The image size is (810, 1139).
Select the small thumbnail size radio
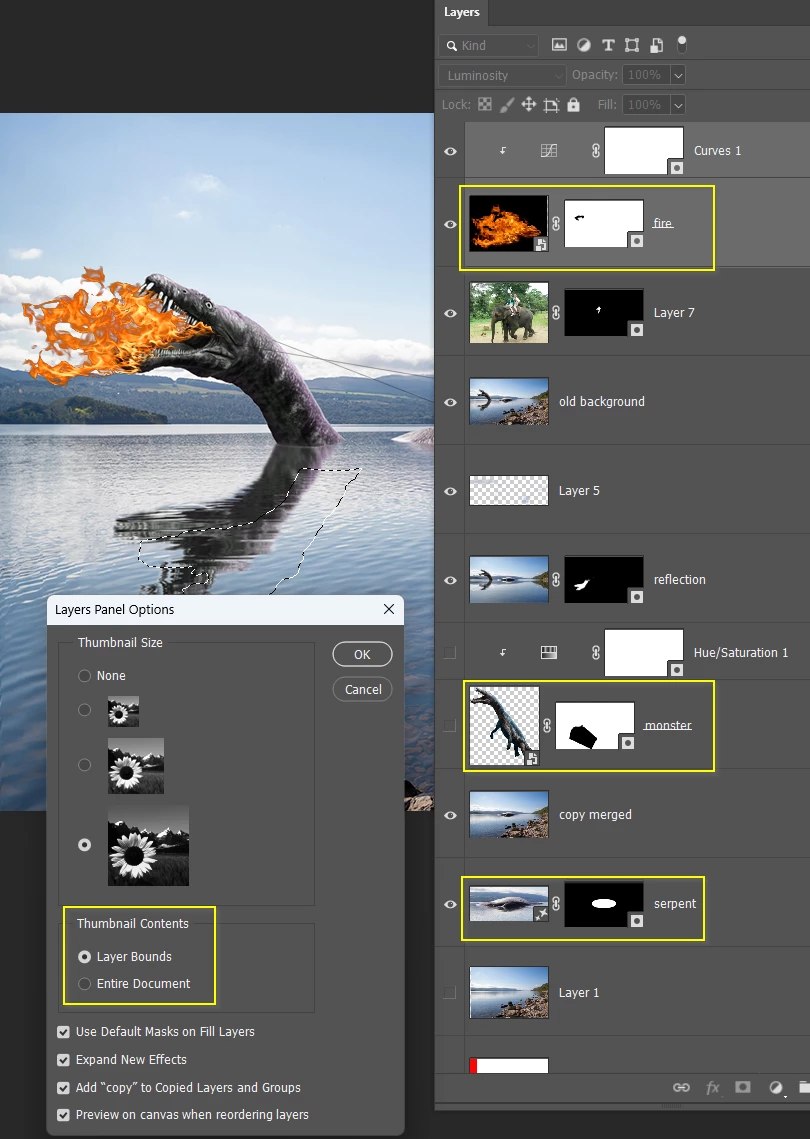coord(84,710)
